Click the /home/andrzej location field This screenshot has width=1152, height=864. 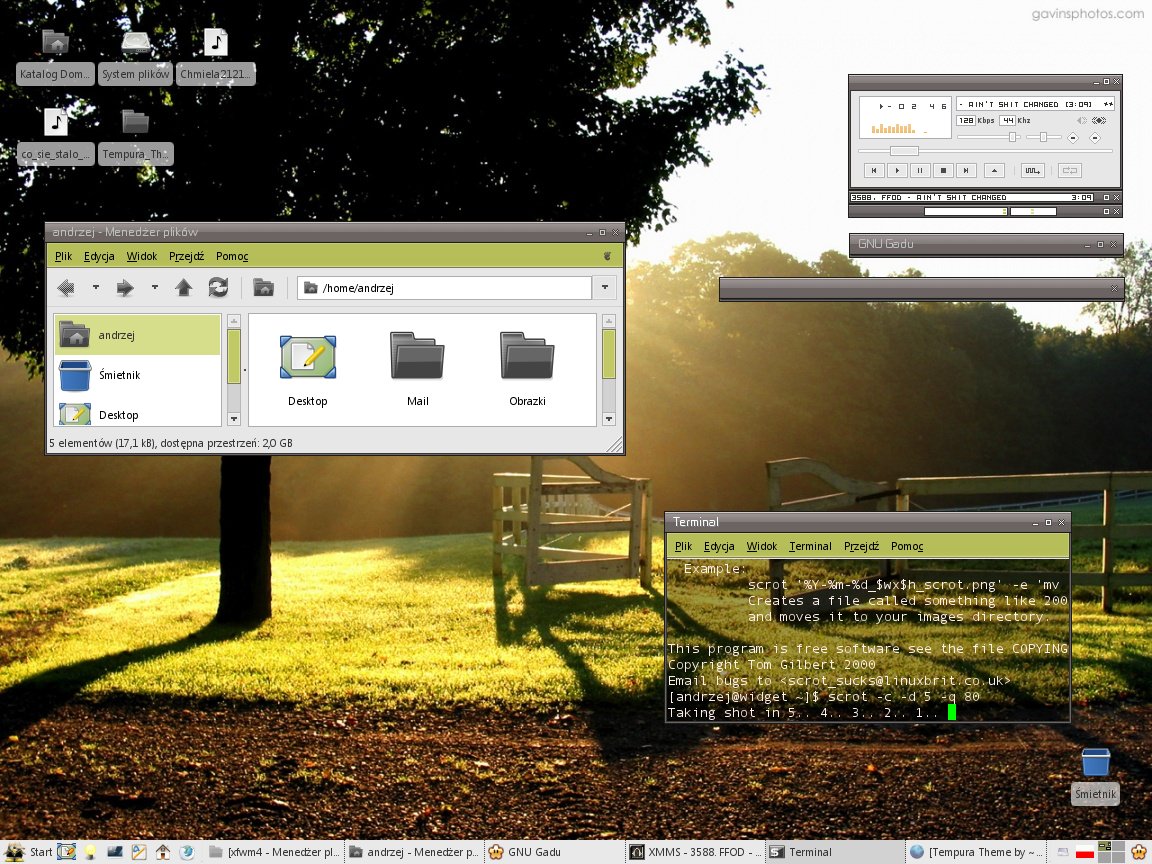(444, 287)
